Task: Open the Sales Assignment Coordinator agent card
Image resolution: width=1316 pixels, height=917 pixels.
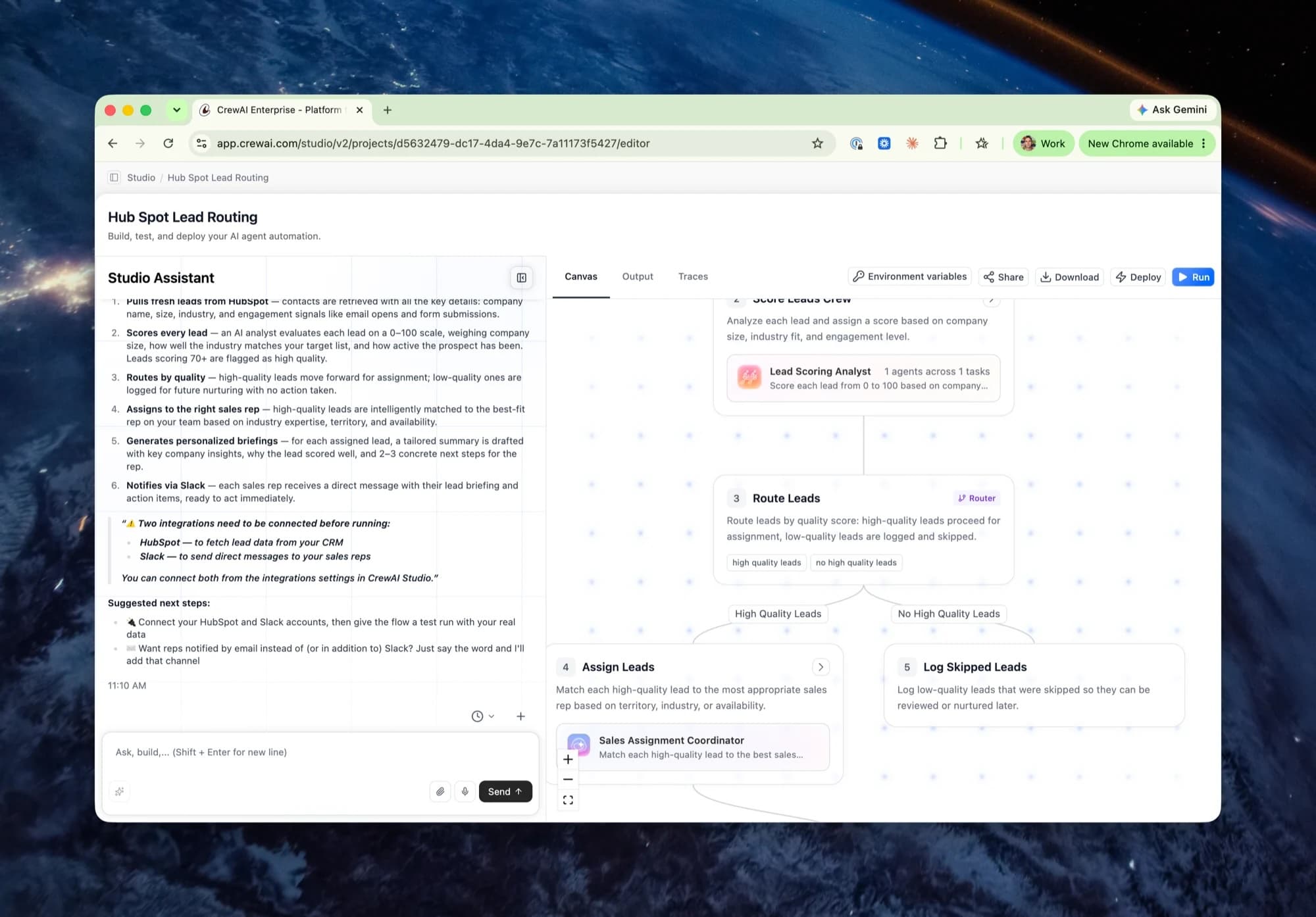Action: (x=692, y=747)
